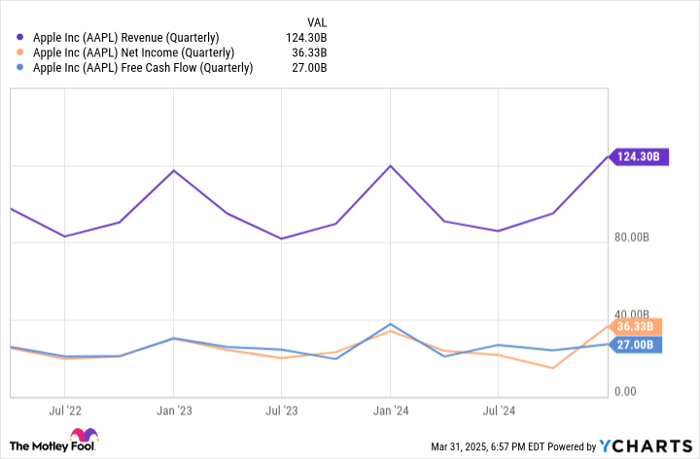Click the 0.00 y-axis label

625,391
